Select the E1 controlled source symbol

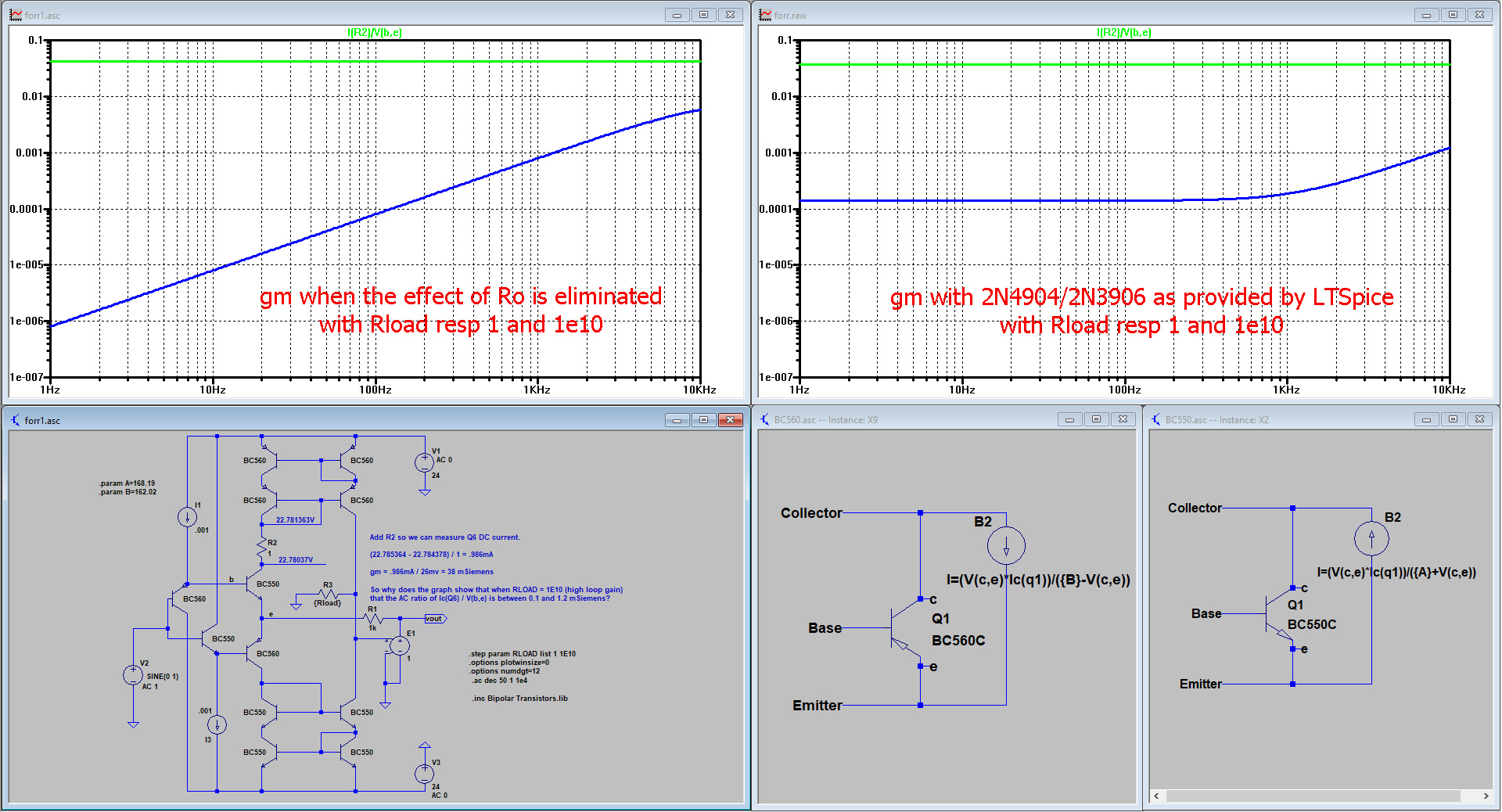tap(399, 645)
